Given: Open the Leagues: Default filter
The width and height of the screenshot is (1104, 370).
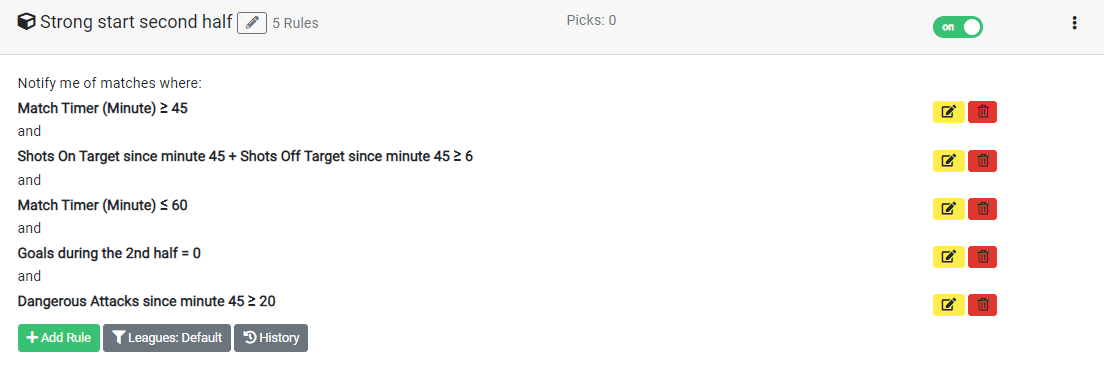Looking at the screenshot, I should [167, 338].
